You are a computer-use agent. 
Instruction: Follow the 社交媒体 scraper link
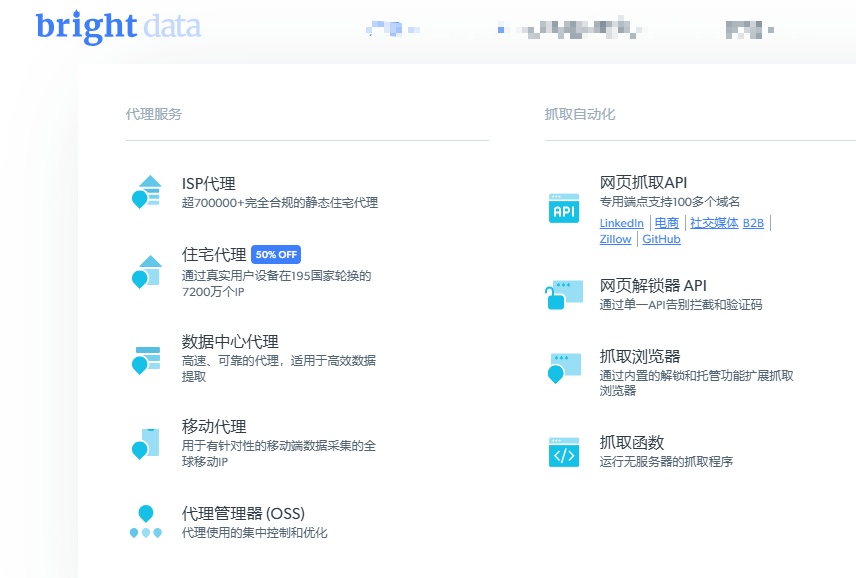(x=714, y=223)
